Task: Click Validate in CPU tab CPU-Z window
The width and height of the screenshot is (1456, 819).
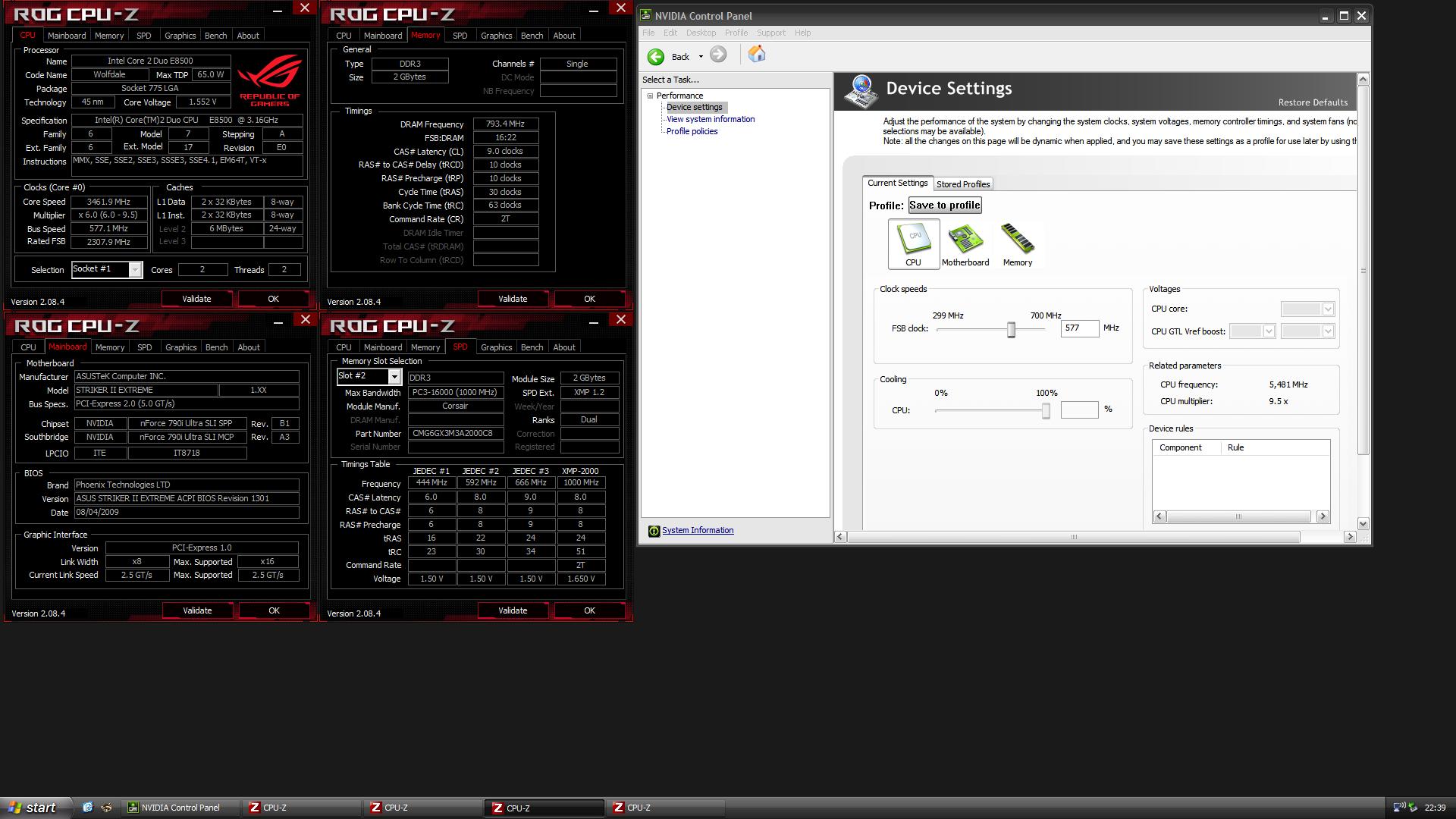Action: click(x=196, y=299)
